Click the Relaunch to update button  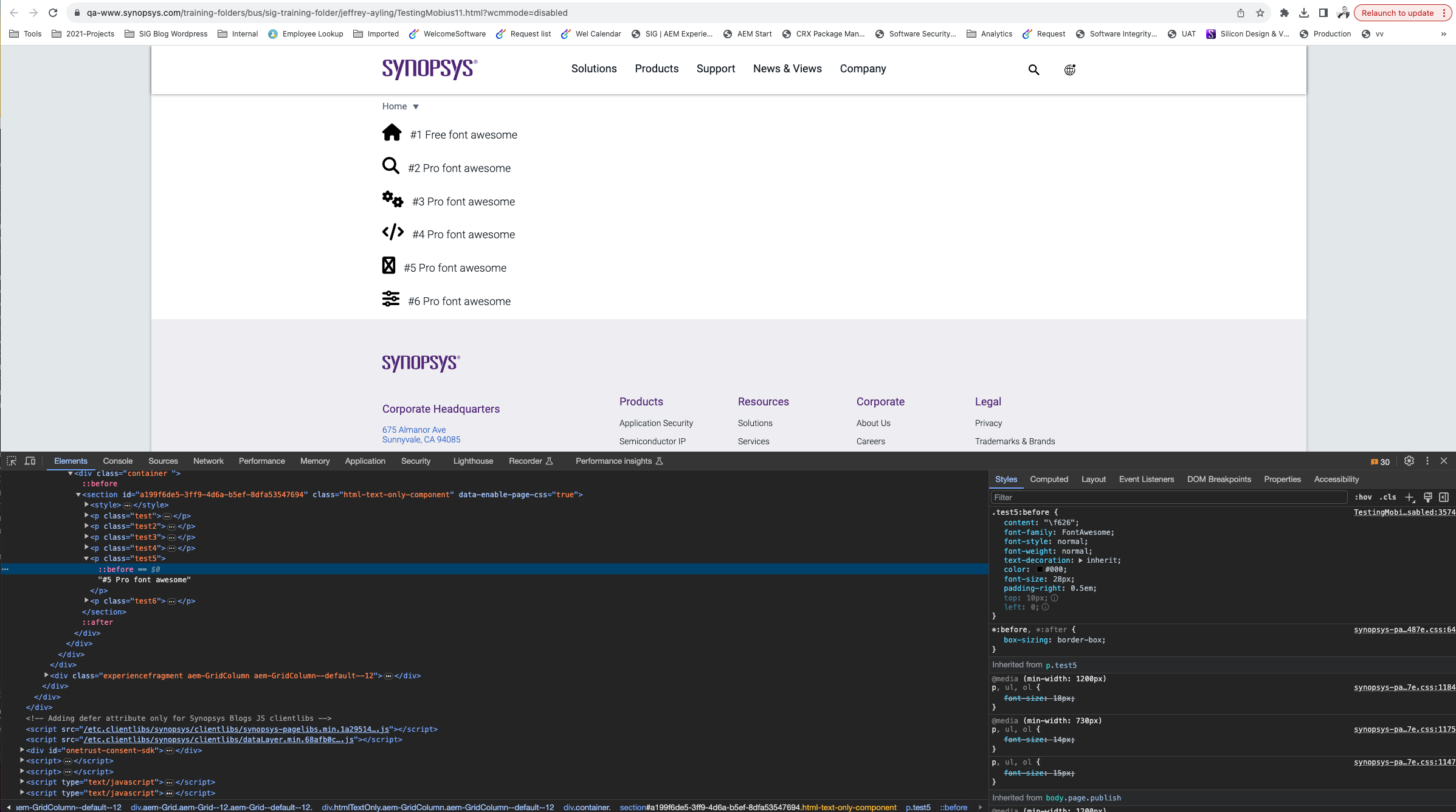pyautogui.click(x=1397, y=13)
